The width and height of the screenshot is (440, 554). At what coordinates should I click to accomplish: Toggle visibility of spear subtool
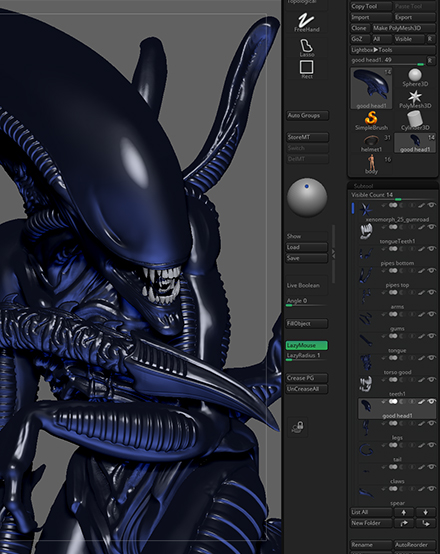tap(432, 489)
